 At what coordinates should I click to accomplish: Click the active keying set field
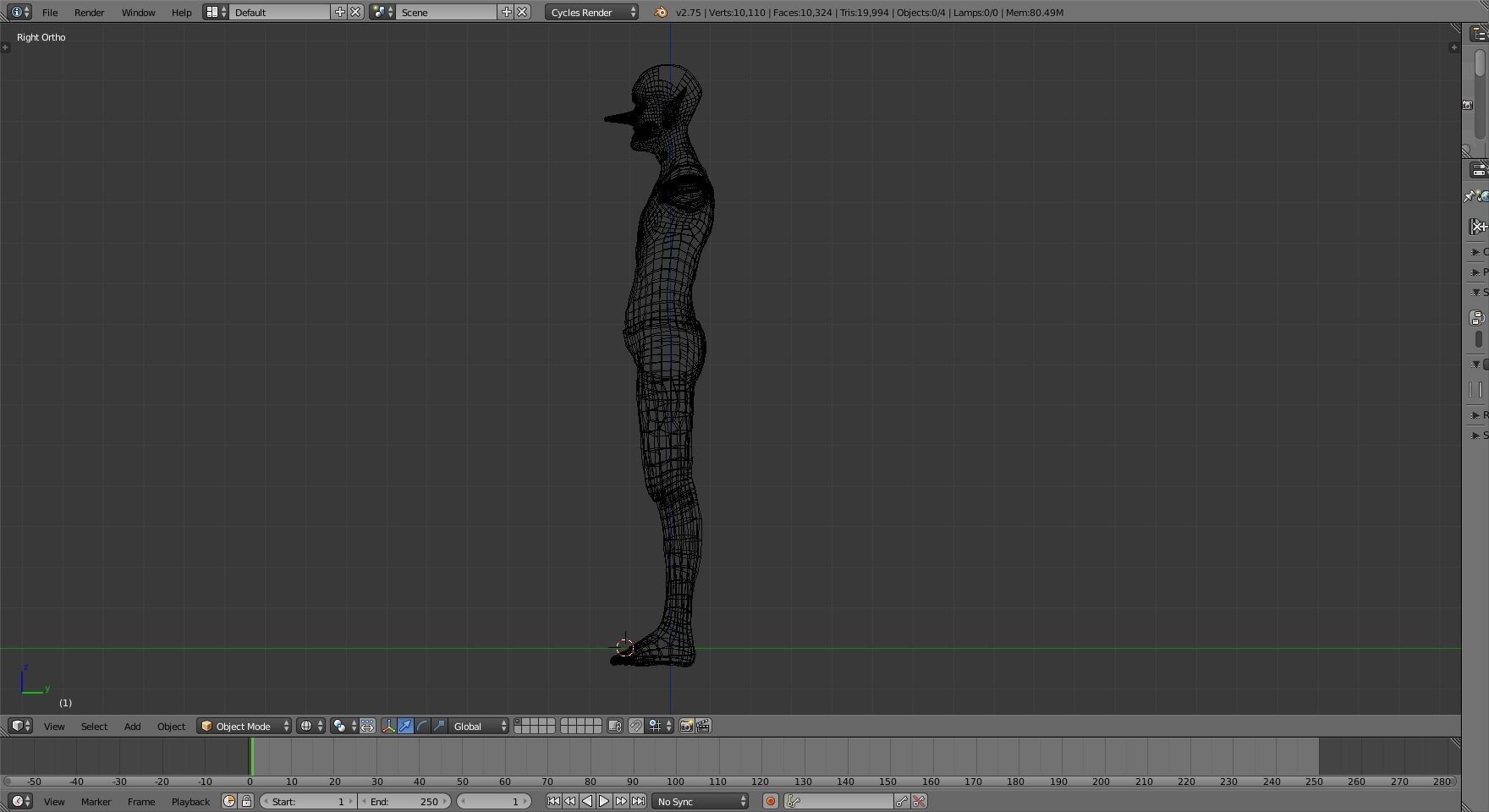coord(838,801)
